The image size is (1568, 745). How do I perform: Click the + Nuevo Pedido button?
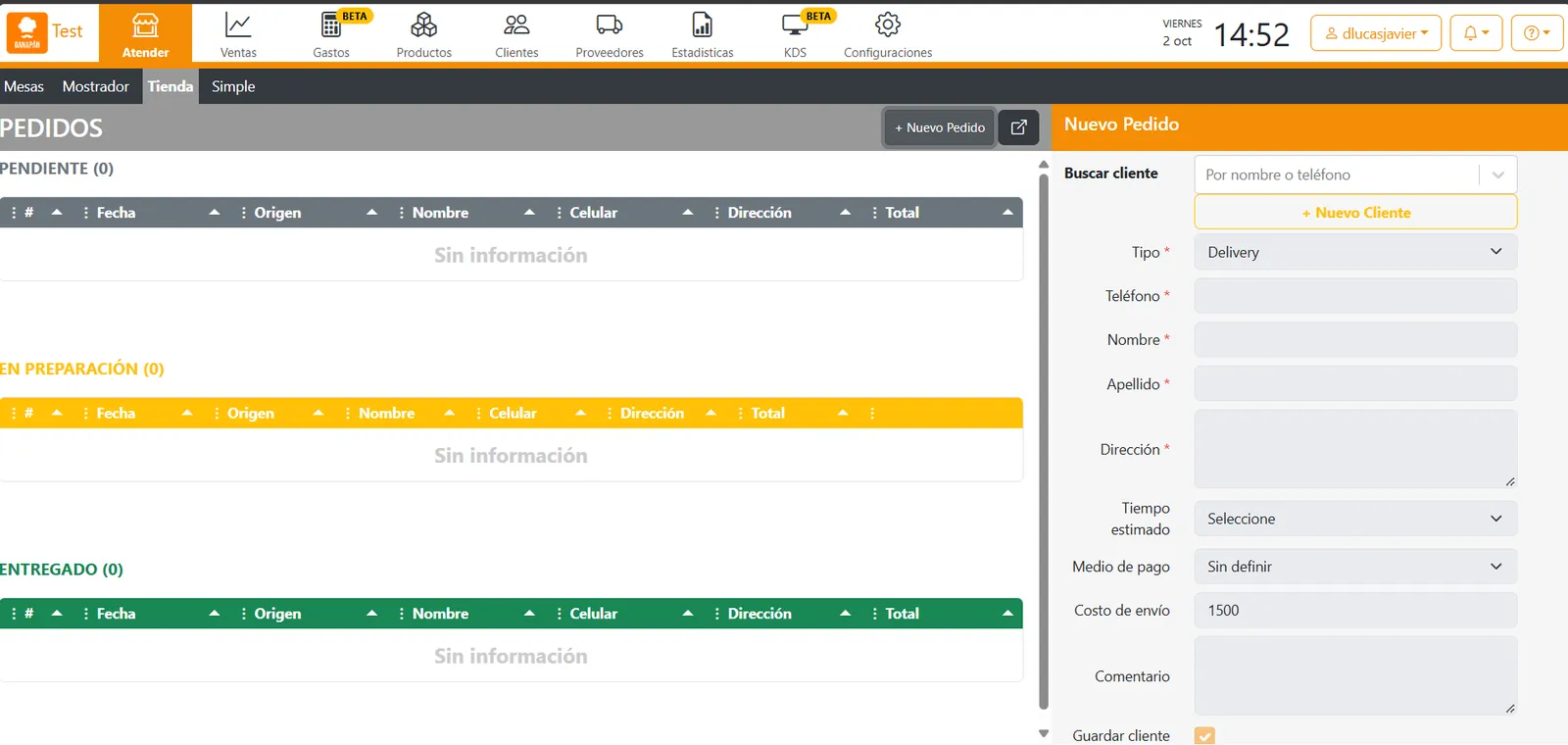940,127
